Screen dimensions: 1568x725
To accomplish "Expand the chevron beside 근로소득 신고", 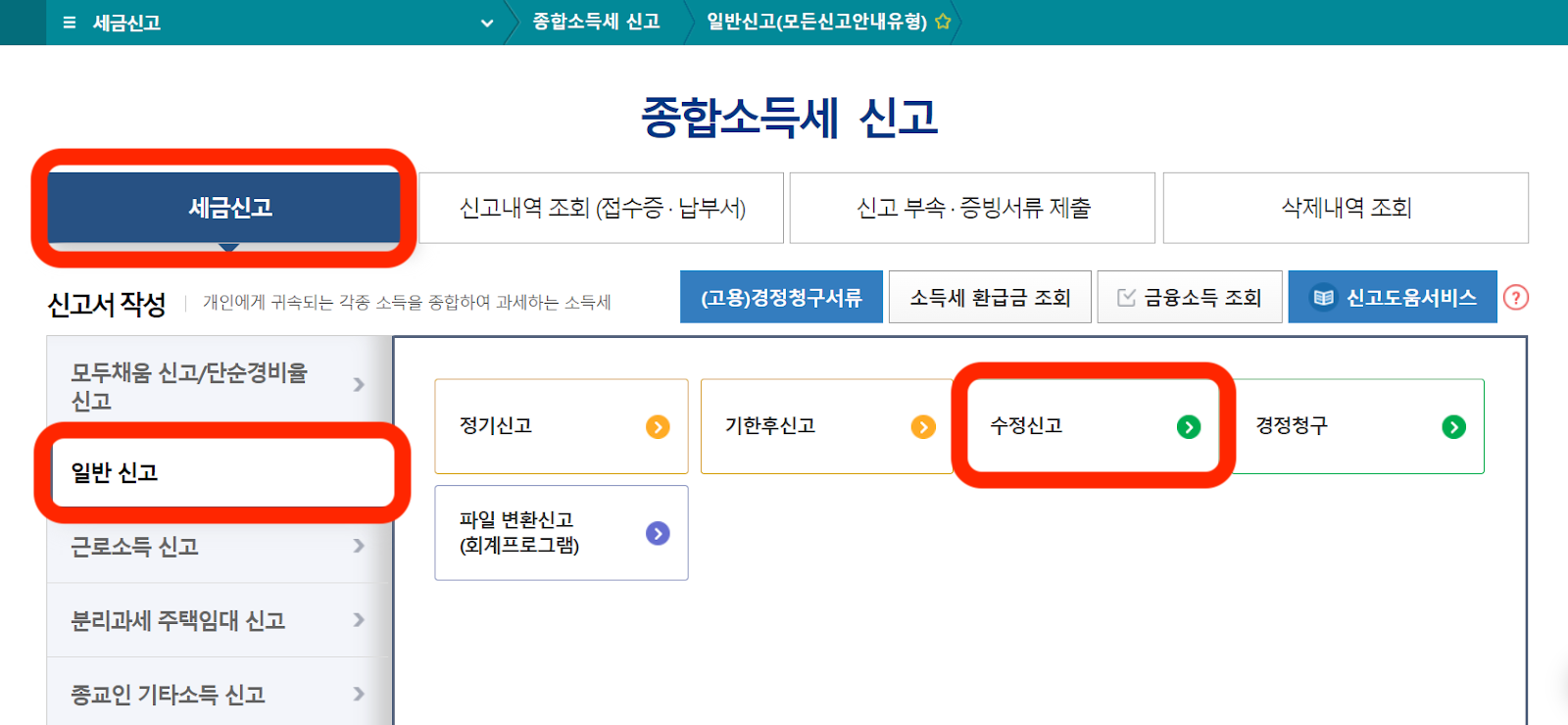I will click(x=359, y=546).
